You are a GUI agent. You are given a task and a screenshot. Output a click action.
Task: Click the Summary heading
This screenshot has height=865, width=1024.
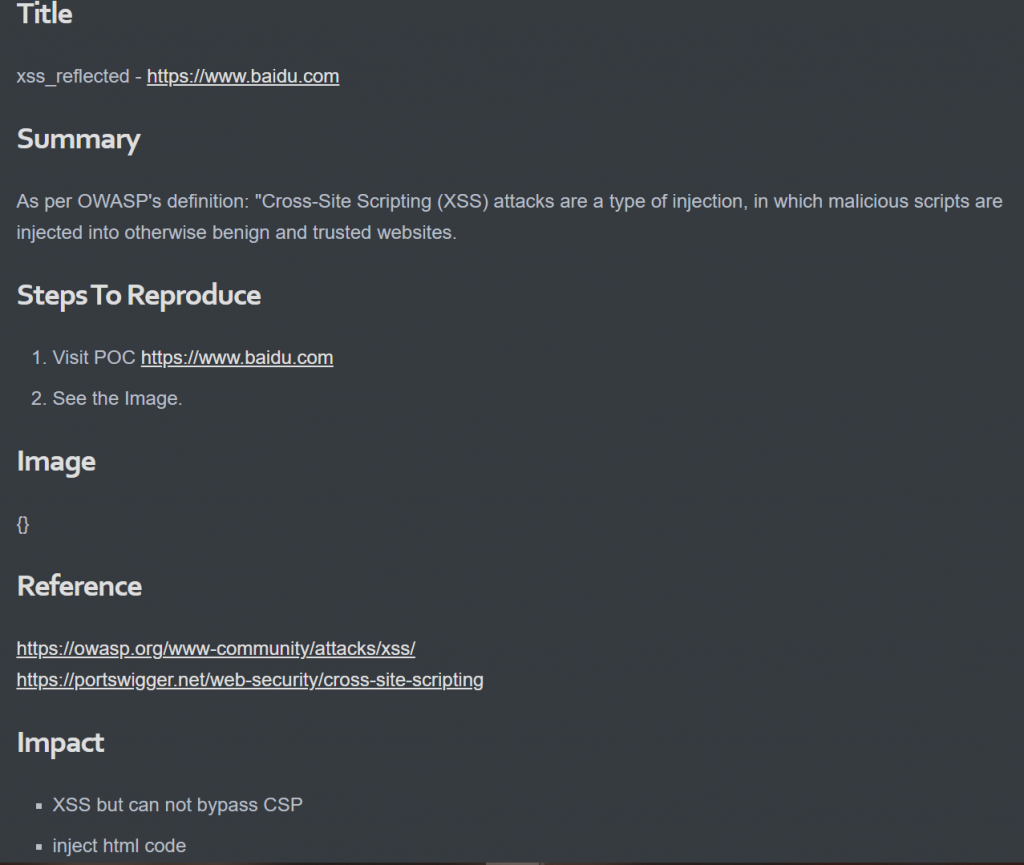78,139
